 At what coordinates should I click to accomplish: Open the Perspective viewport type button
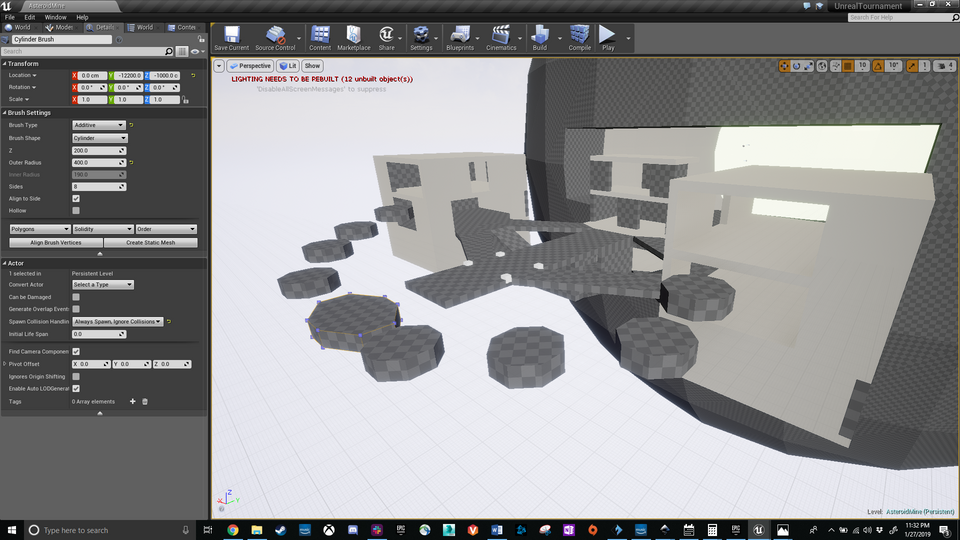tap(250, 66)
